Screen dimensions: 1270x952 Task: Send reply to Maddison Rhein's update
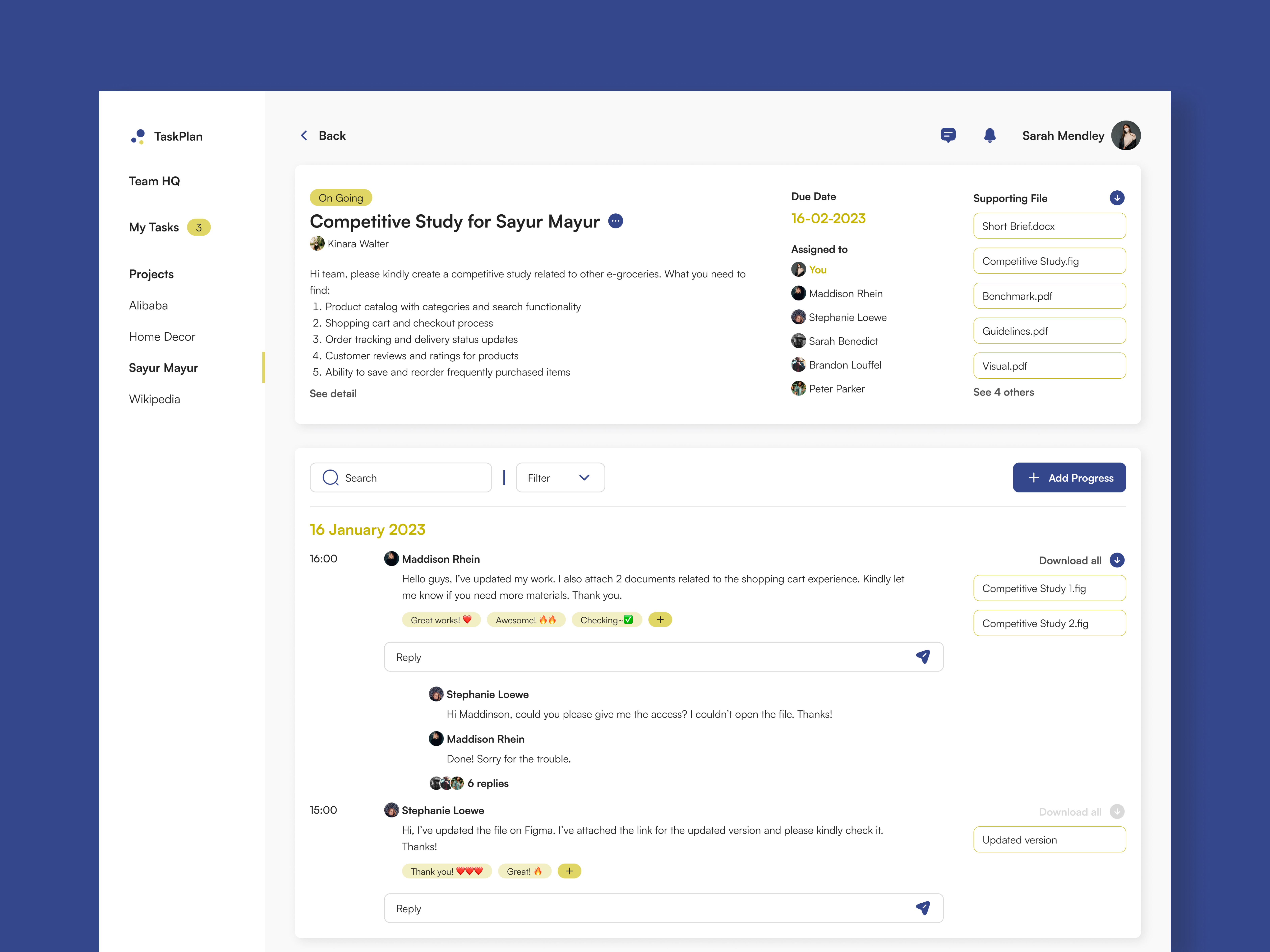[923, 656]
